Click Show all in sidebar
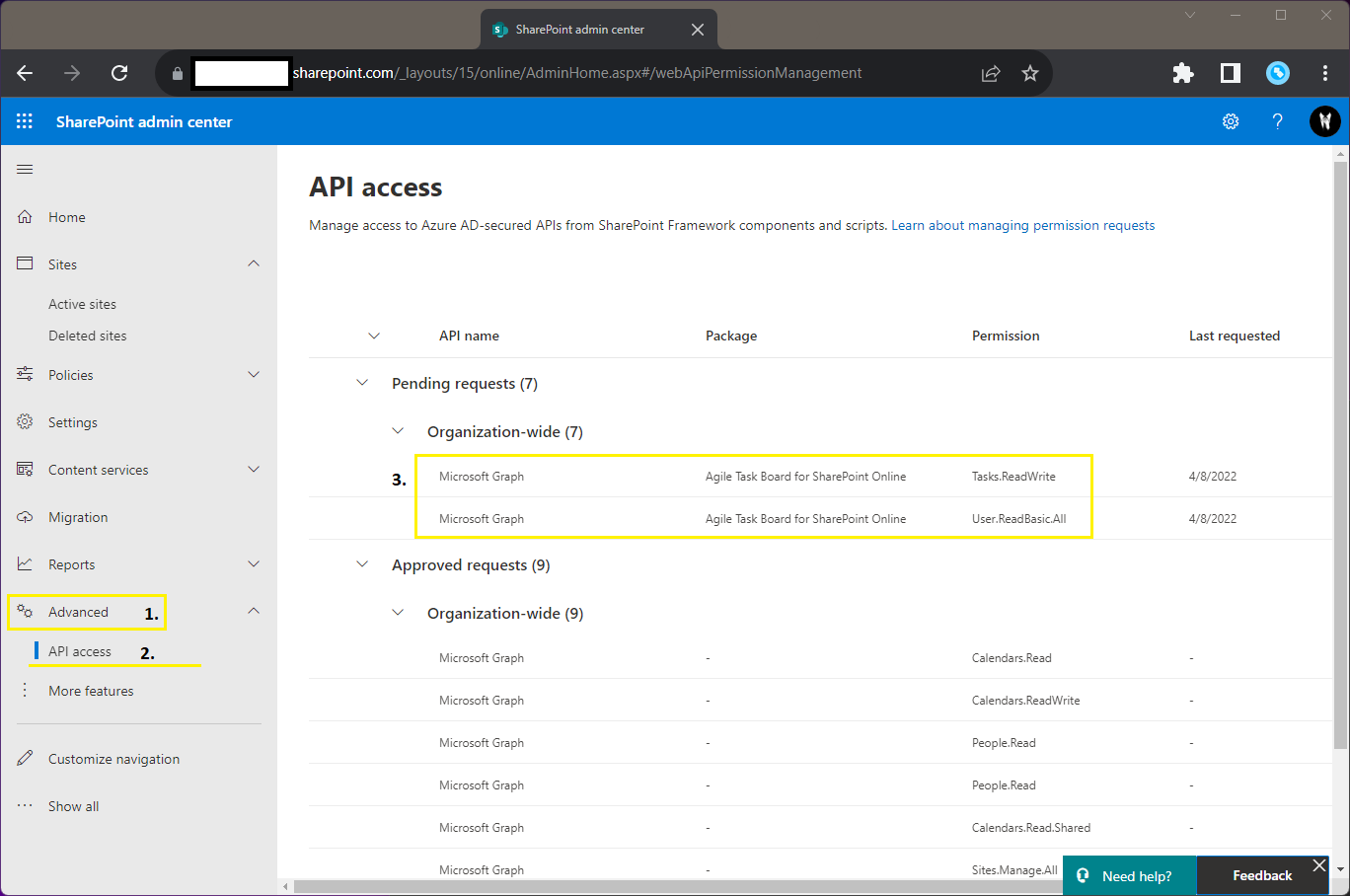The width and height of the screenshot is (1350, 896). pyautogui.click(x=74, y=806)
